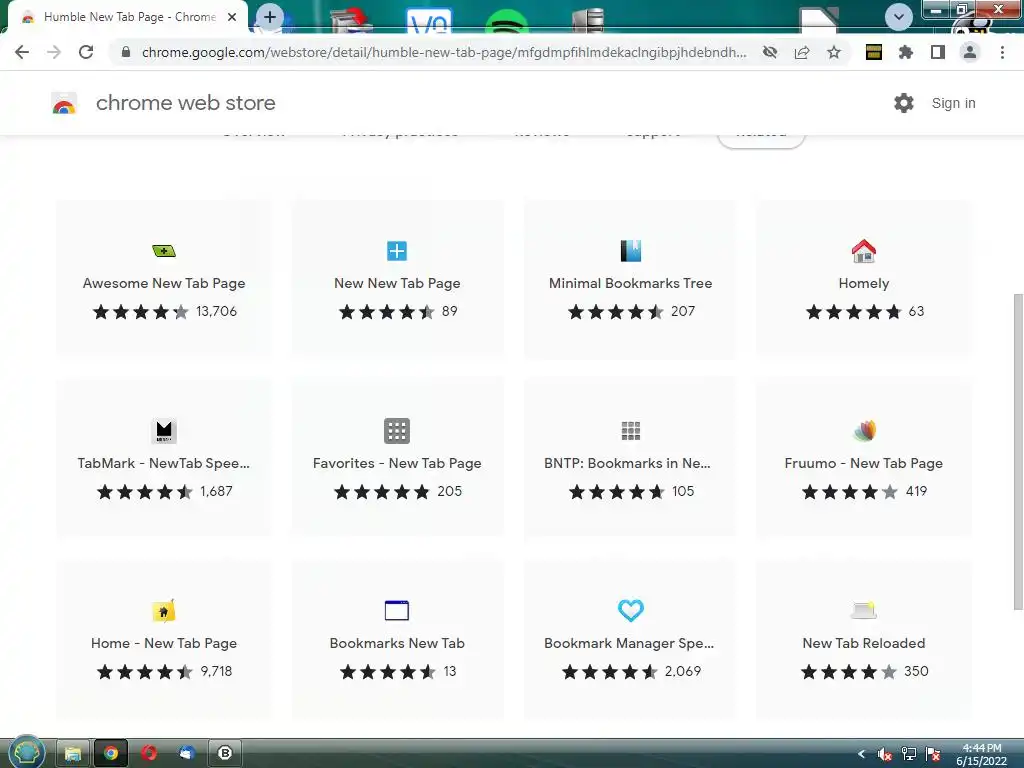Image resolution: width=1024 pixels, height=768 pixels.
Task: Open Chrome Web Store settings gear
Action: (x=904, y=103)
